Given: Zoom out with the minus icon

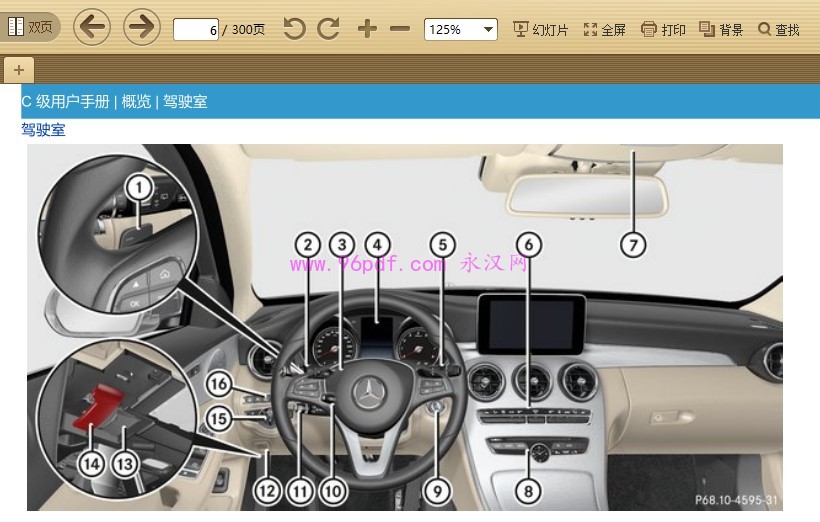Looking at the screenshot, I should pos(400,29).
